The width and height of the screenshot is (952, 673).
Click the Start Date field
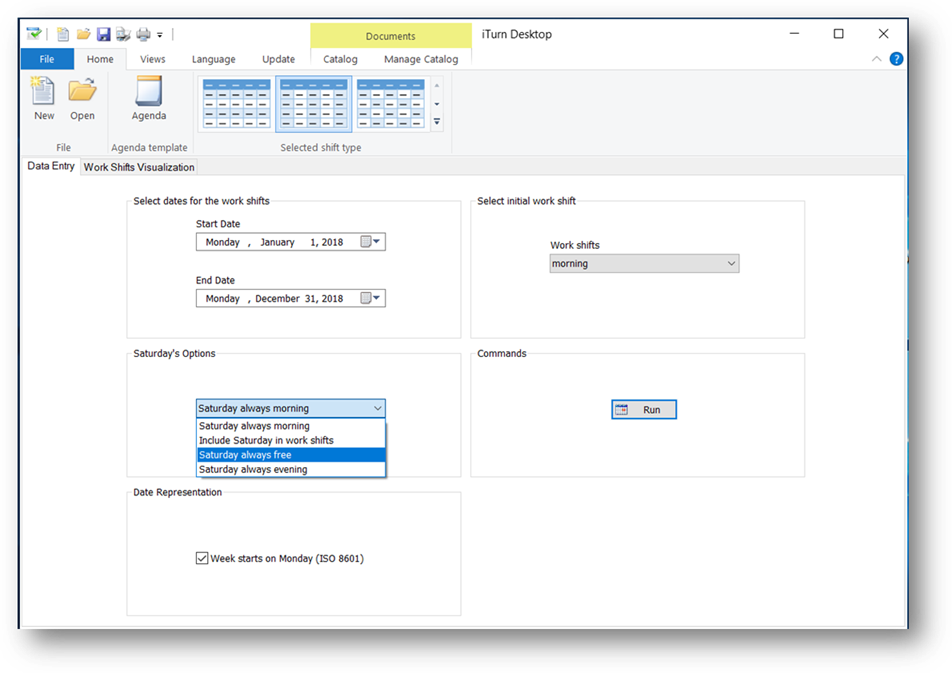[290, 242]
